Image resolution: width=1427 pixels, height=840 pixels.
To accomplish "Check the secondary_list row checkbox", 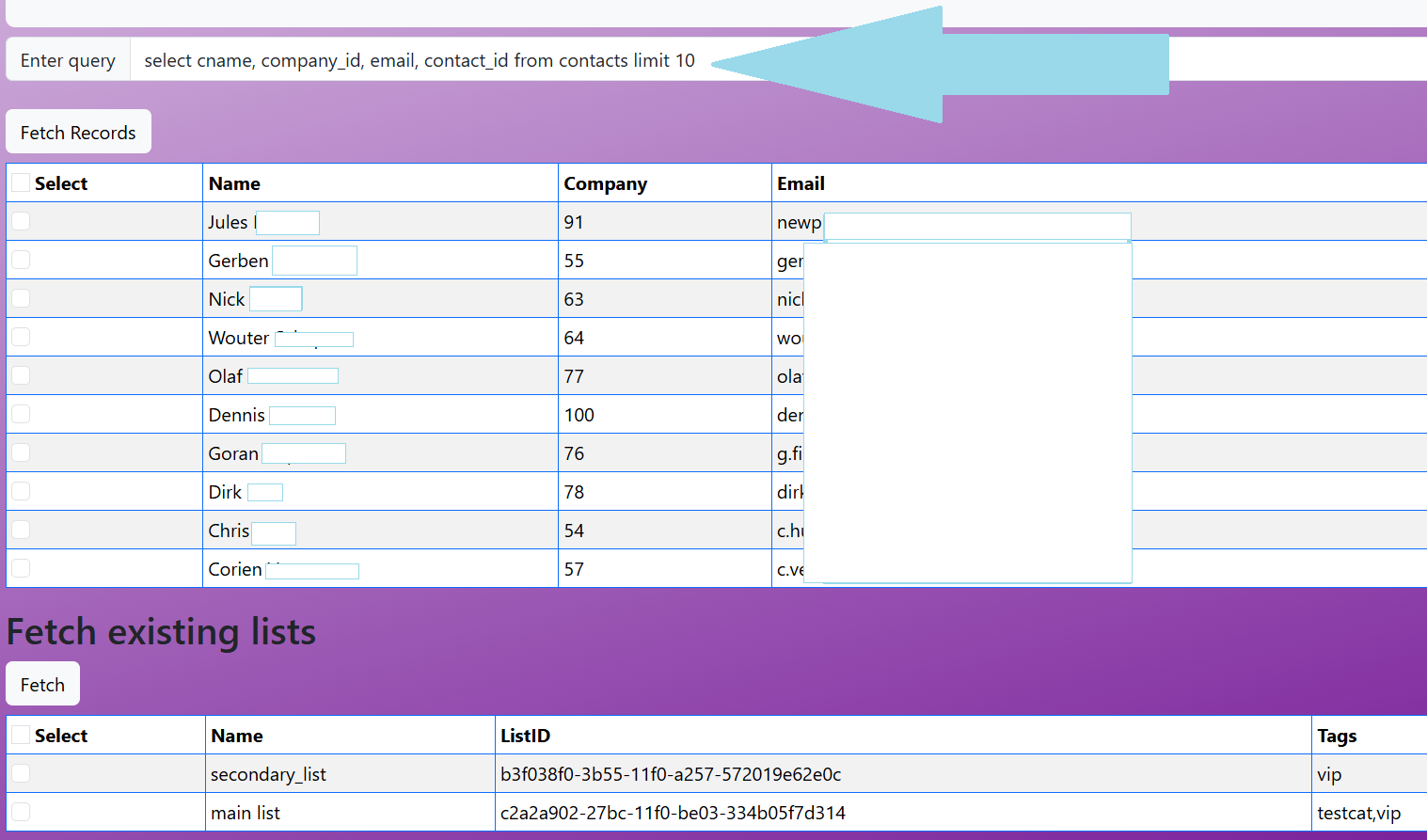I will tap(21, 773).
